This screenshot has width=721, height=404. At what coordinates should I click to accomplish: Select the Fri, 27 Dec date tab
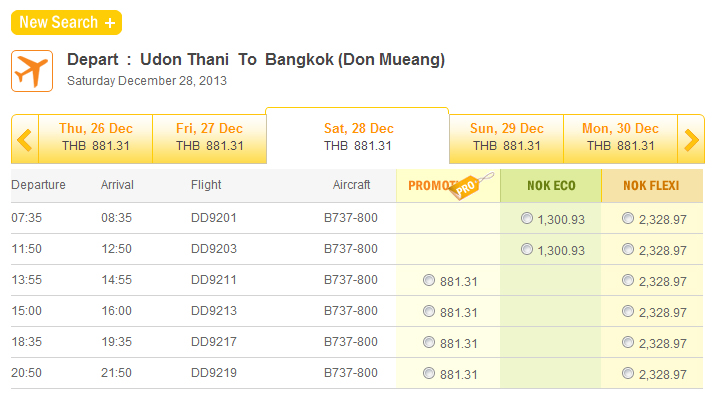209,137
